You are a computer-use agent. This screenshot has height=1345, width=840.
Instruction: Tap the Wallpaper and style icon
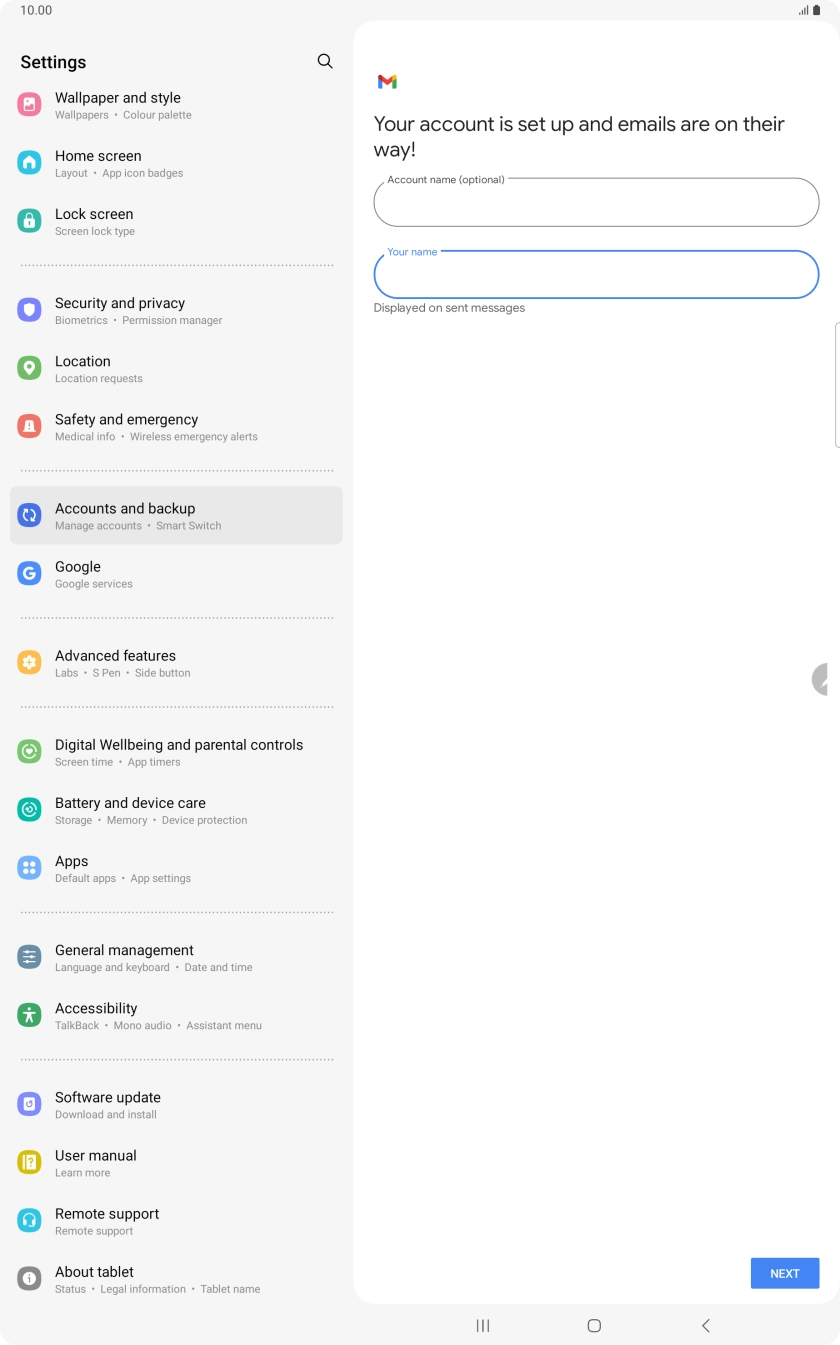coord(30,104)
